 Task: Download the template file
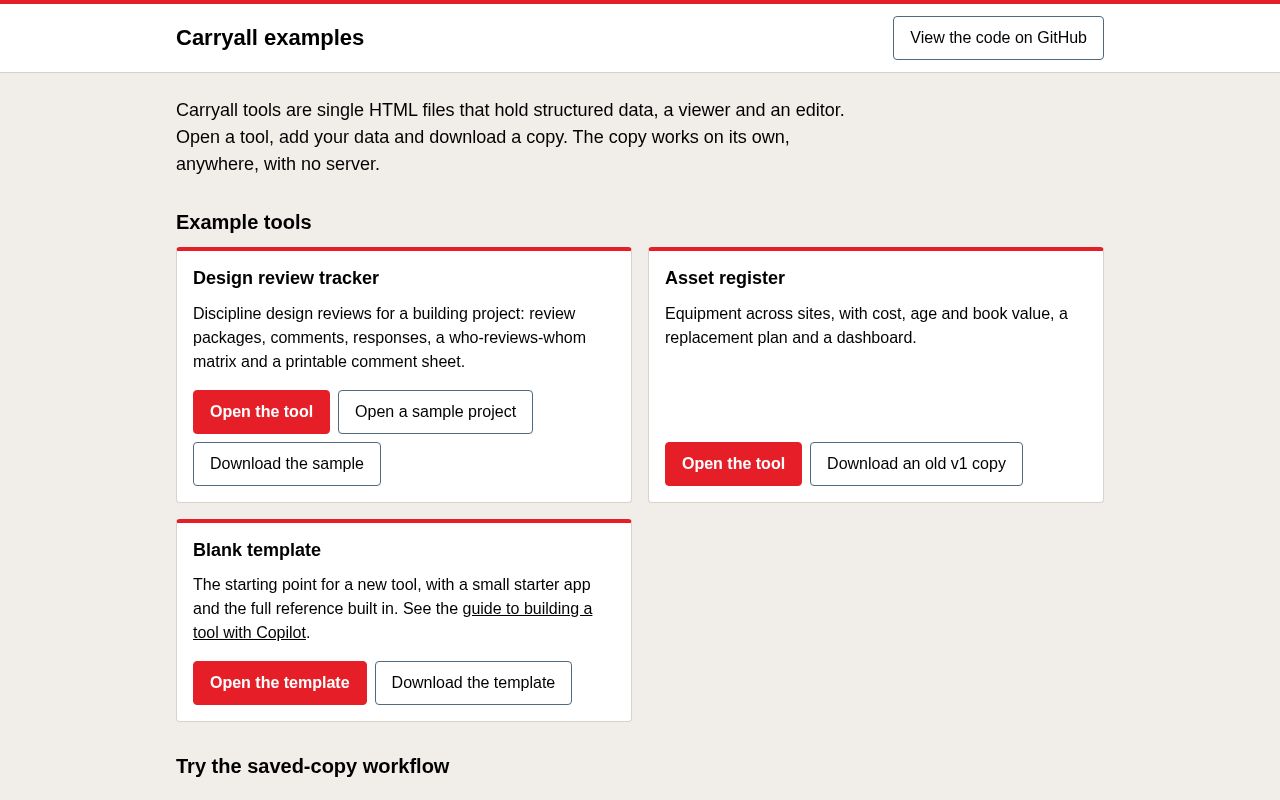(x=473, y=683)
